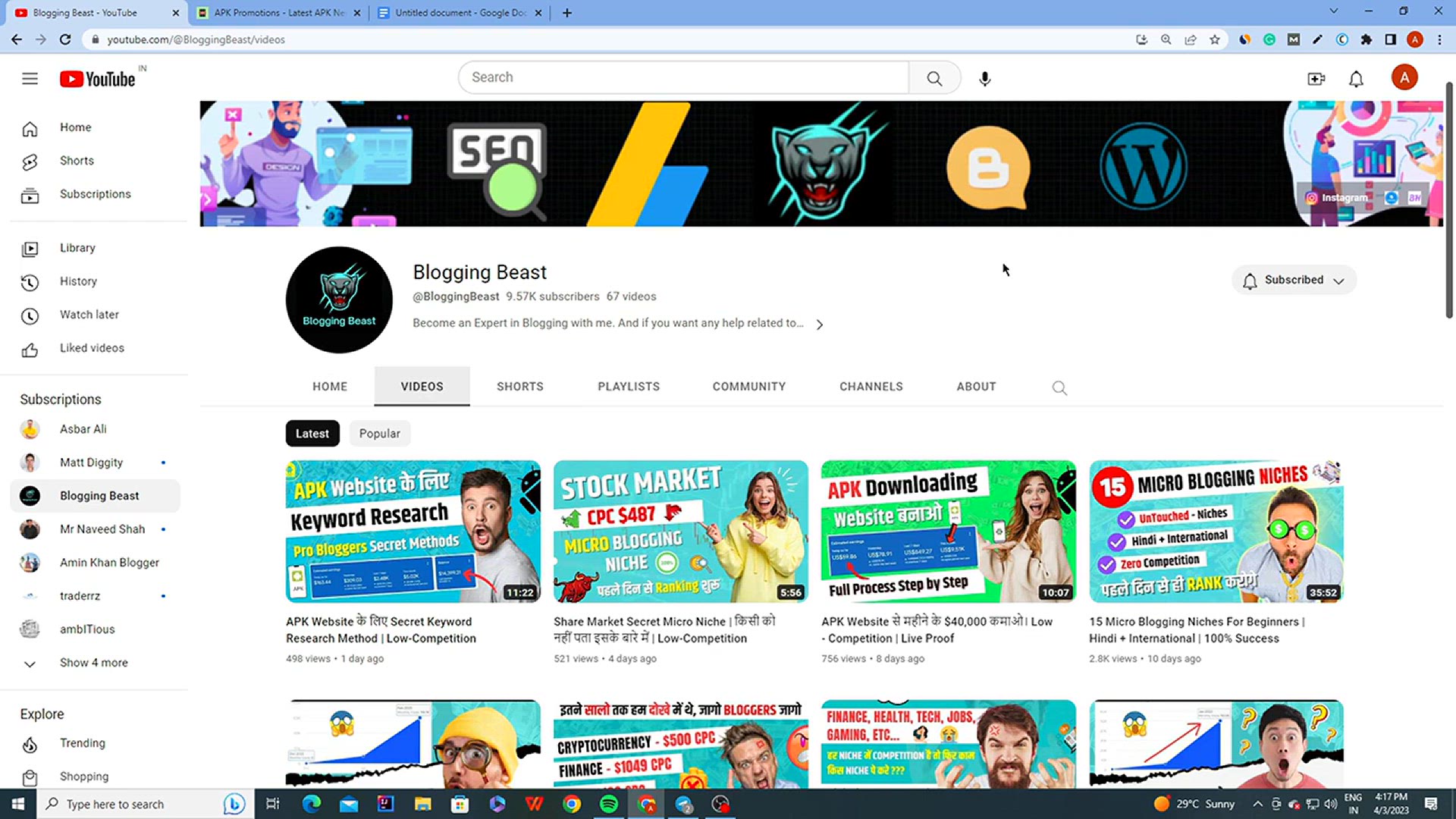The height and width of the screenshot is (819, 1456).
Task: Click the browser reload button
Action: point(65,39)
